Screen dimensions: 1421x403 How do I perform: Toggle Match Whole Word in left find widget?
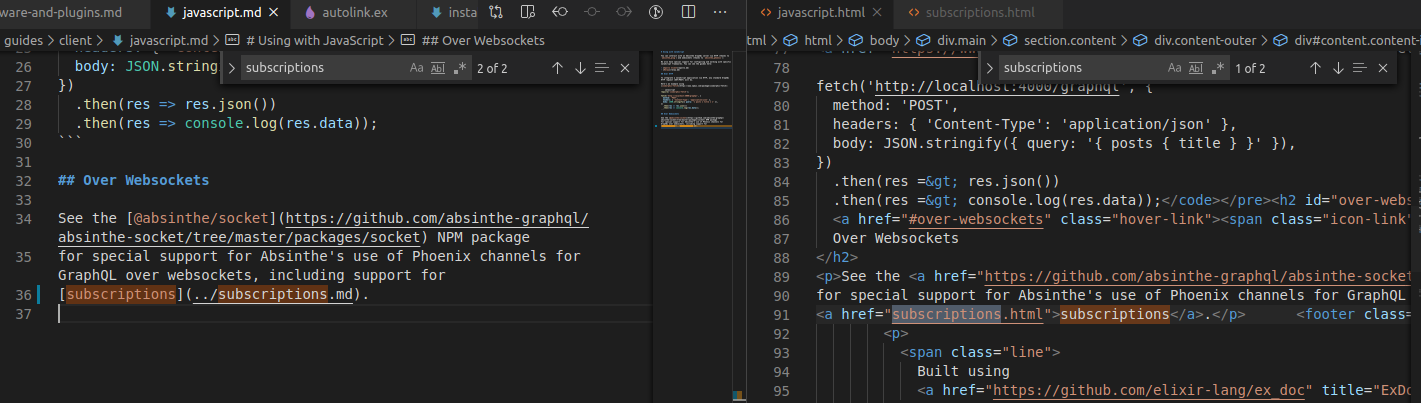[x=438, y=68]
